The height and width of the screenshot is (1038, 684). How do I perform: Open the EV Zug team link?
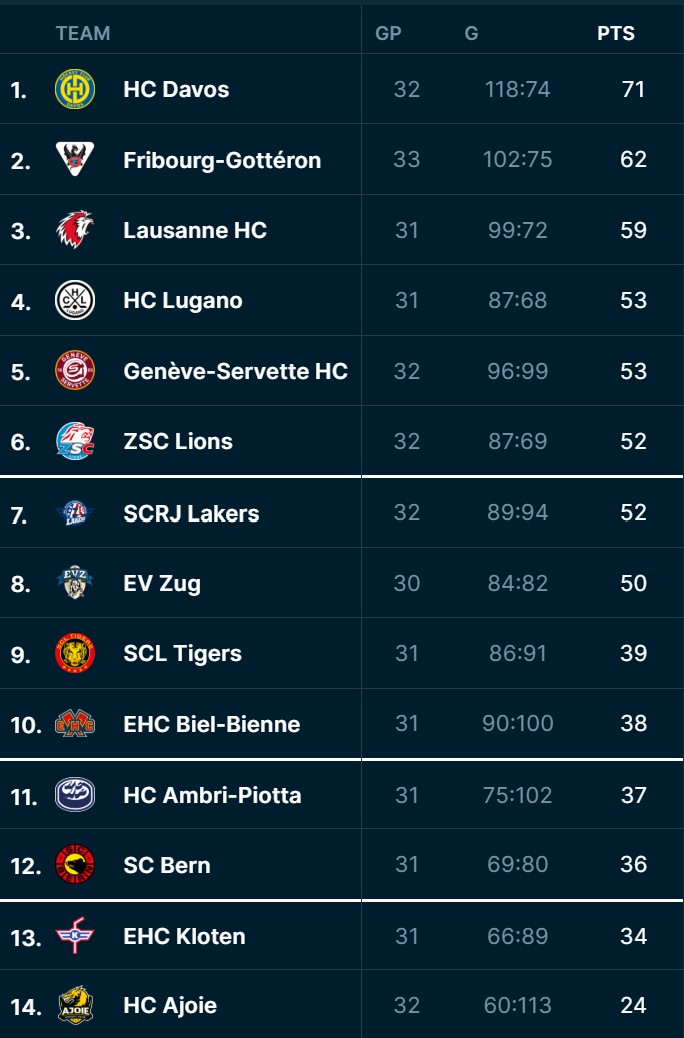[x=162, y=583]
